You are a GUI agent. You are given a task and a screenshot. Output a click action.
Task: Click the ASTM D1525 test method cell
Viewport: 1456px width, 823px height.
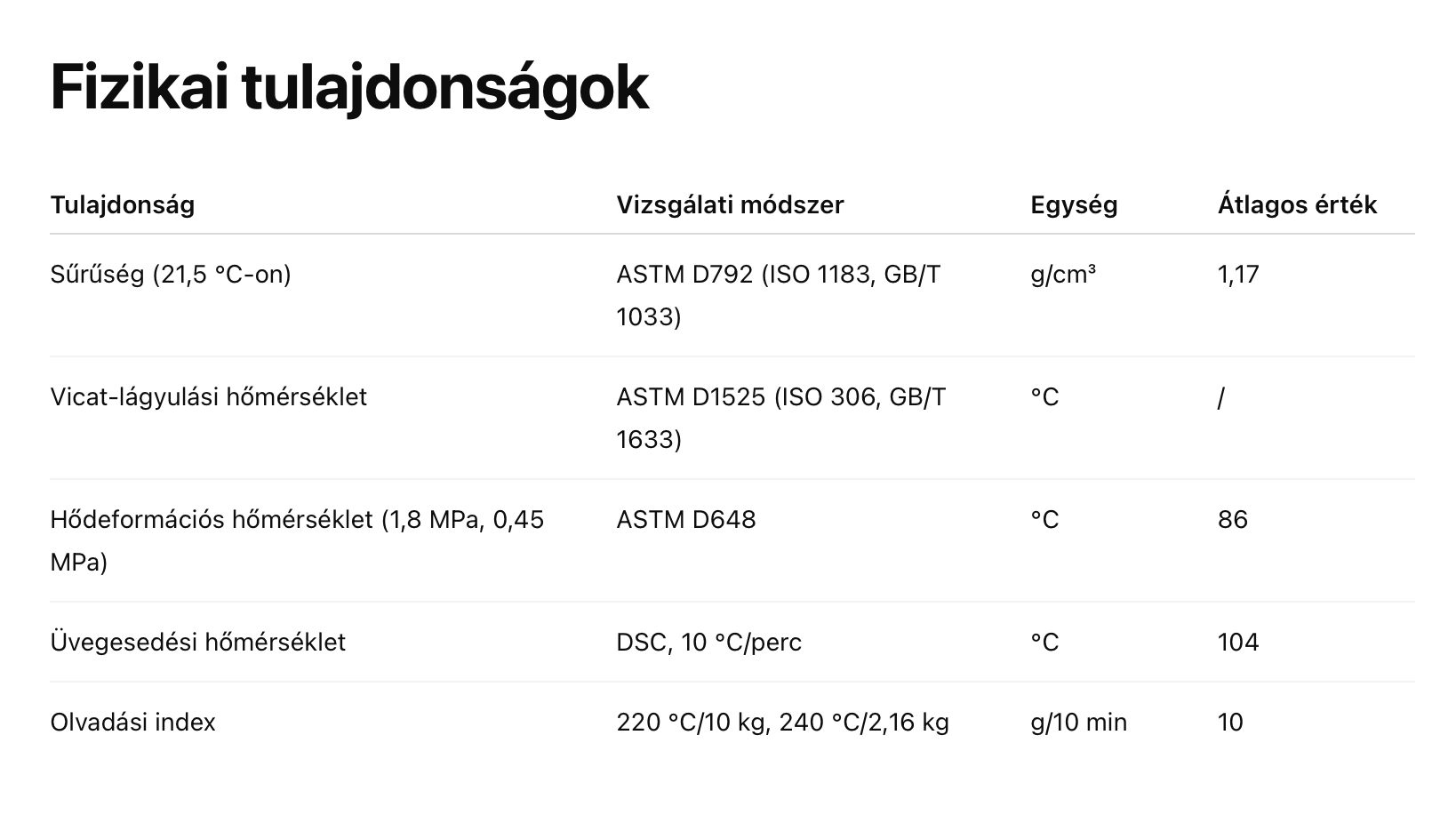point(781,418)
